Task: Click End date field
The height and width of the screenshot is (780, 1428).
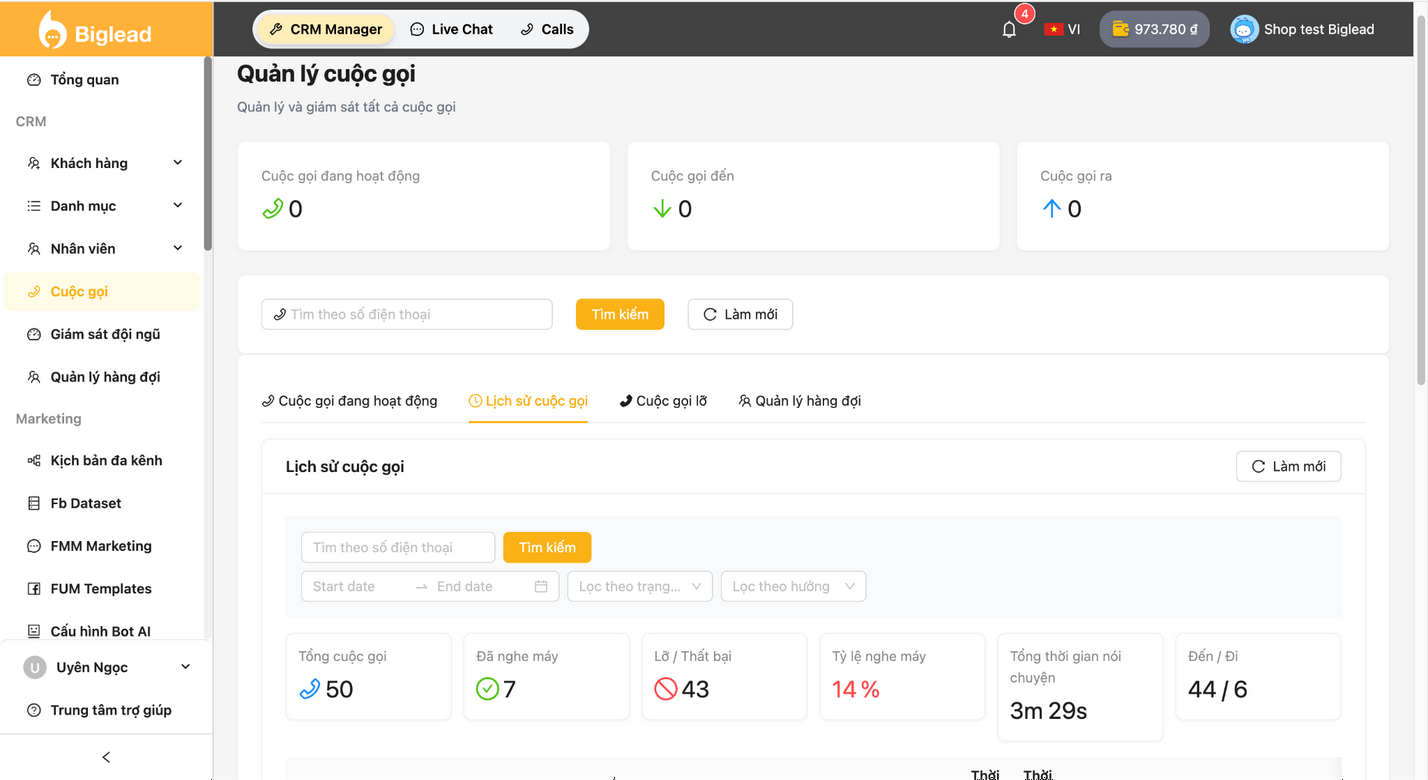Action: [x=479, y=586]
